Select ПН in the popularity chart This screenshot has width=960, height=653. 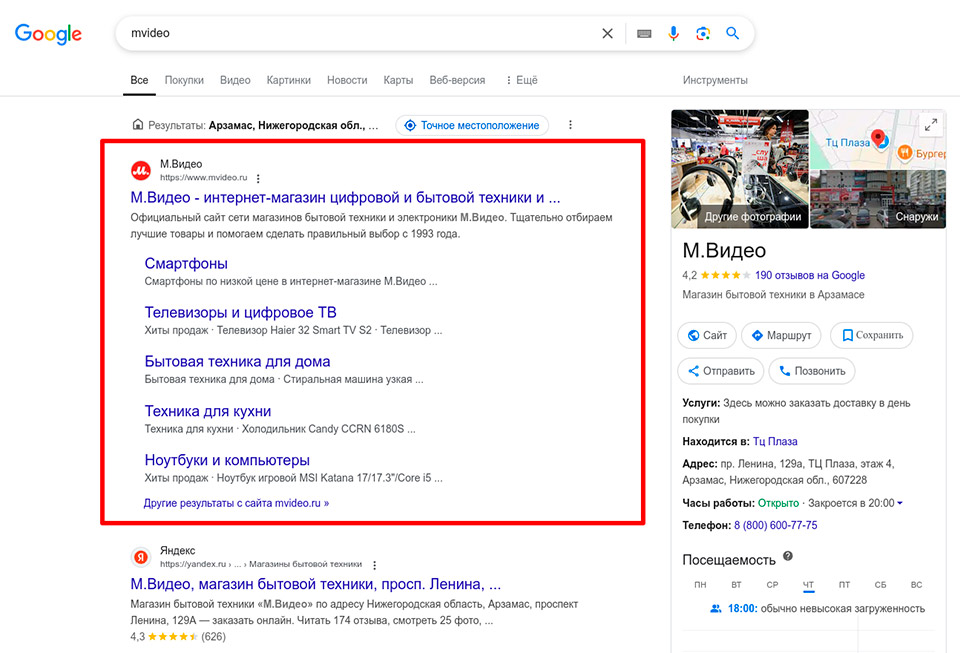700,584
